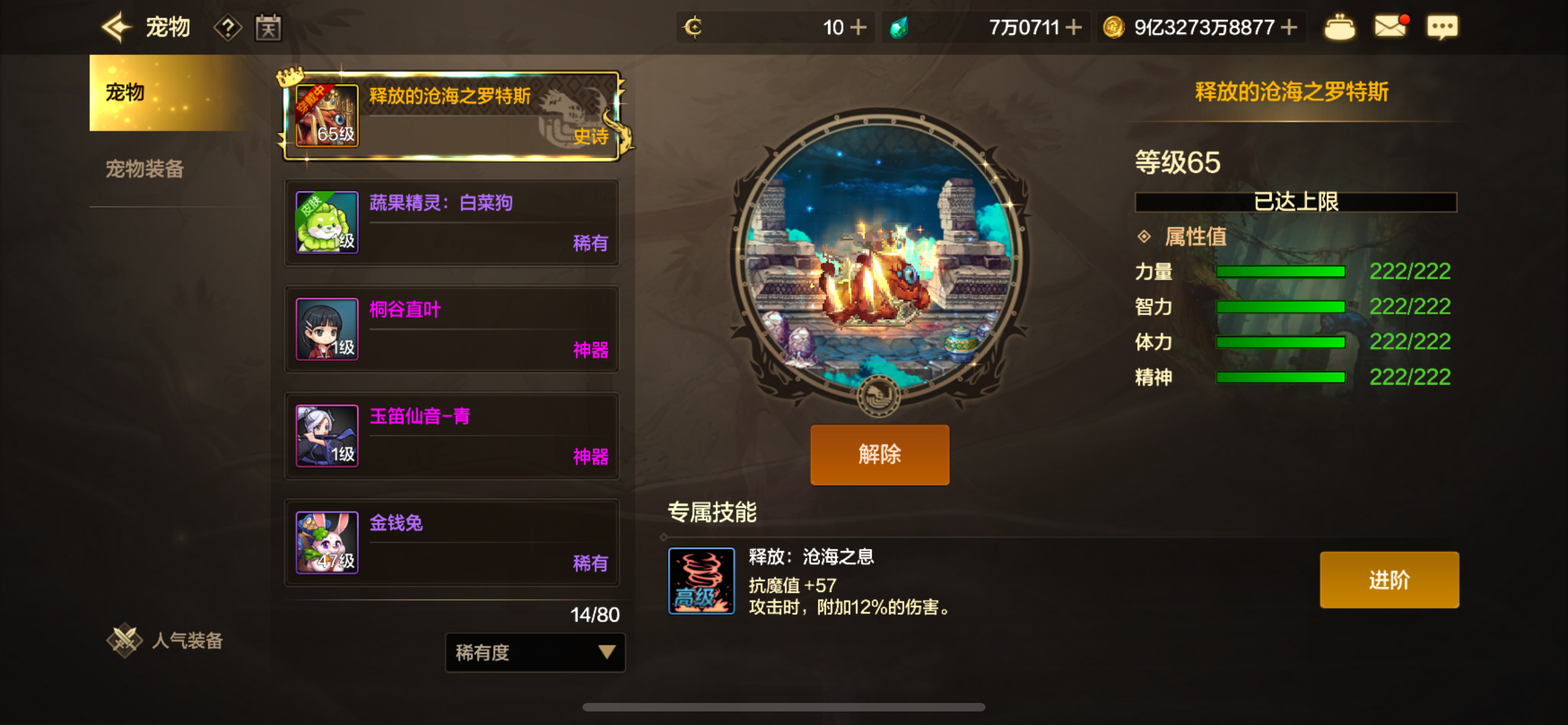Open 人气装备 crossed swords icon
1568x725 pixels.
[124, 640]
